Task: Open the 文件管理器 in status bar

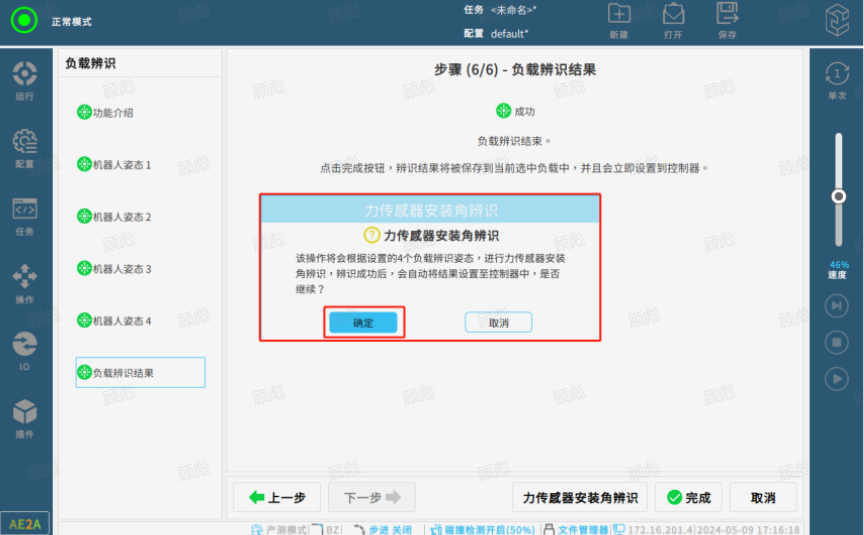Action: (x=581, y=529)
